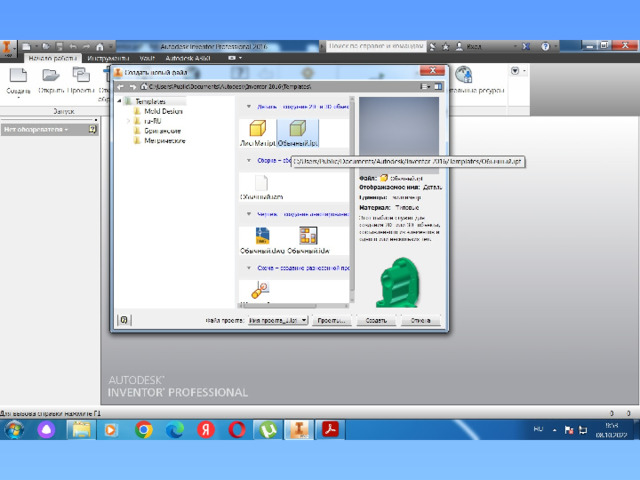Select the Лист.Металл sheet metal template
This screenshot has width=640, height=480.
(257, 130)
